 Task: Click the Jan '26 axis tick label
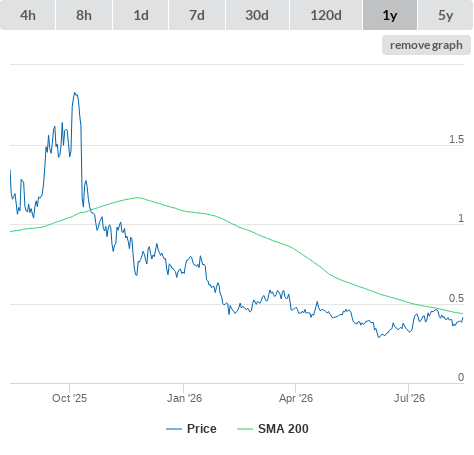[184, 398]
